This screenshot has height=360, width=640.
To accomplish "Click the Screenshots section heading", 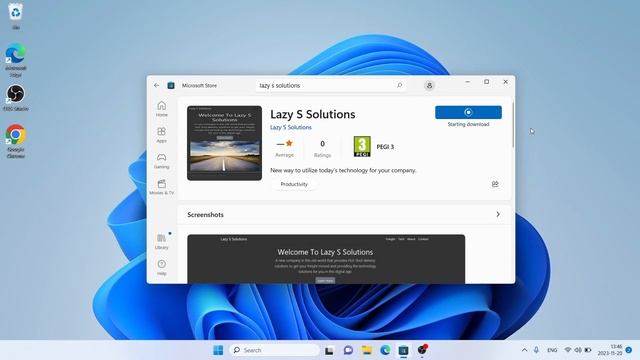I will coord(205,215).
